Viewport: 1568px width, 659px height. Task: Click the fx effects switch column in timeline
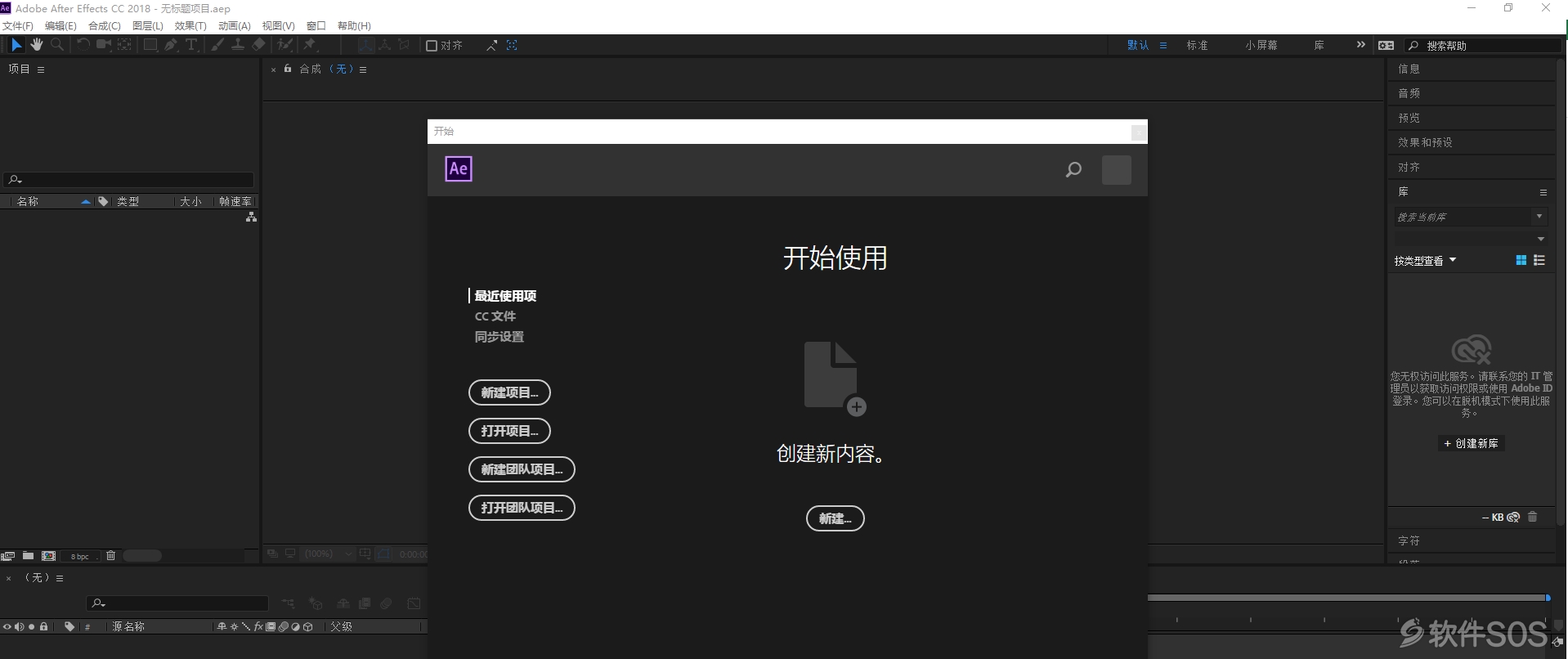click(x=258, y=627)
